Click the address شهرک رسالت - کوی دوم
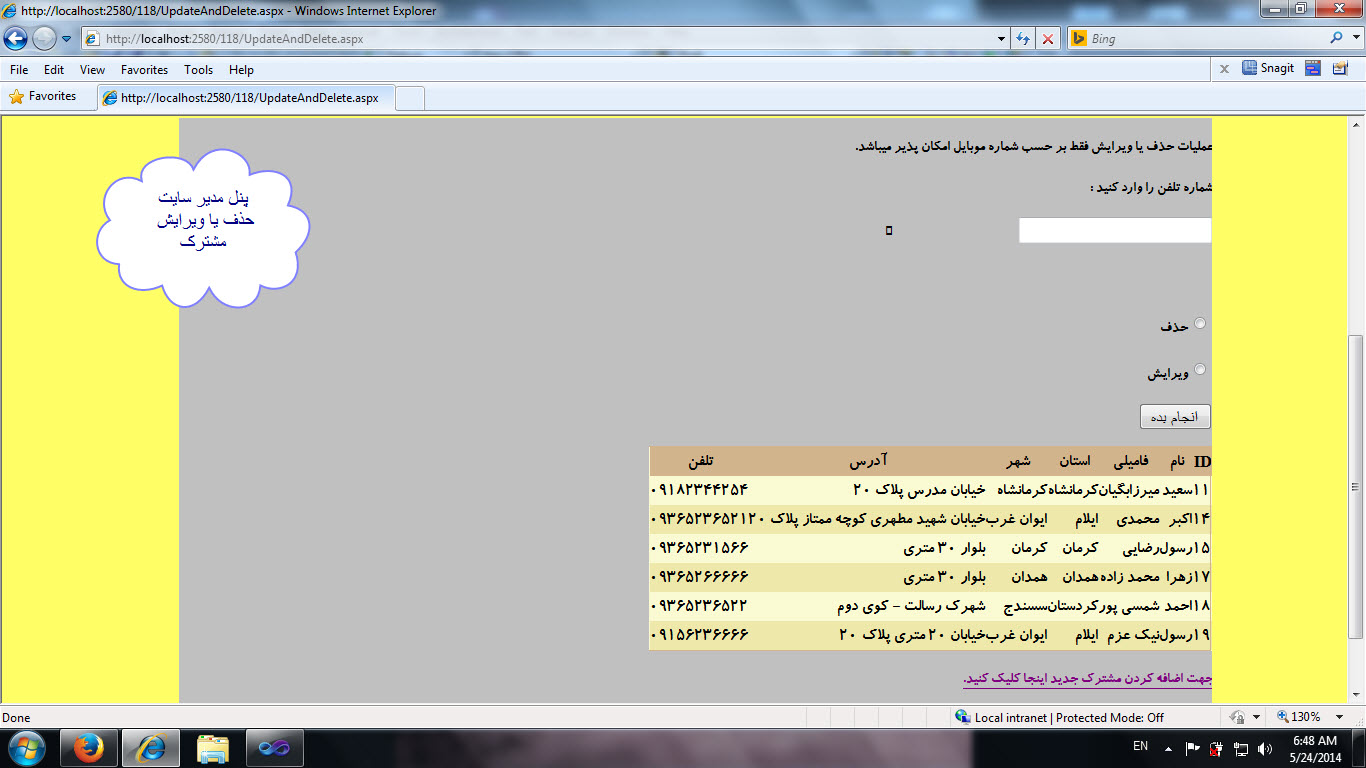The image size is (1366, 768). tap(911, 606)
